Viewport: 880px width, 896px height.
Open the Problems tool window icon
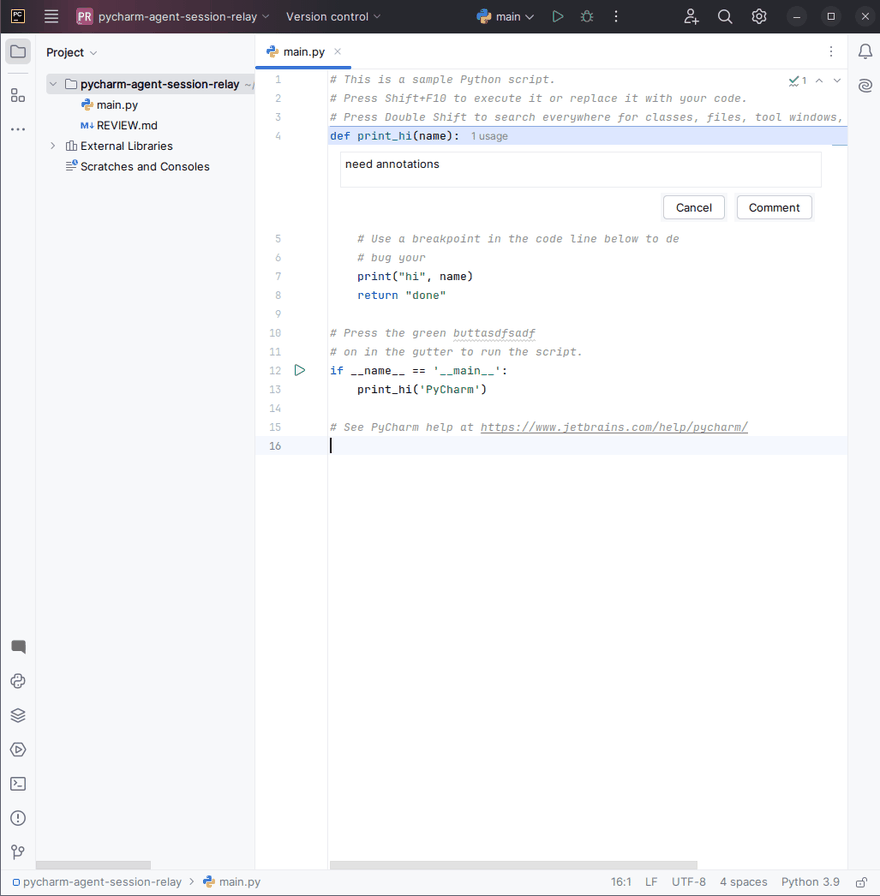pyautogui.click(x=18, y=818)
